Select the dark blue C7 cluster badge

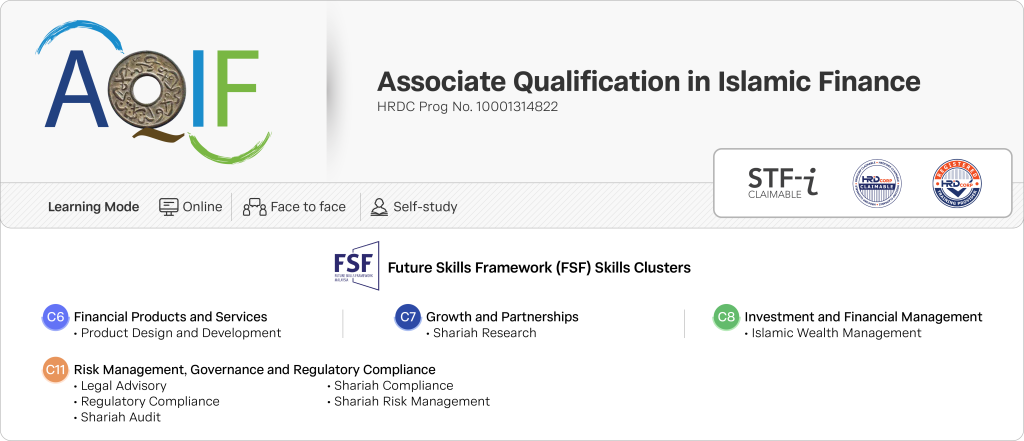point(407,317)
